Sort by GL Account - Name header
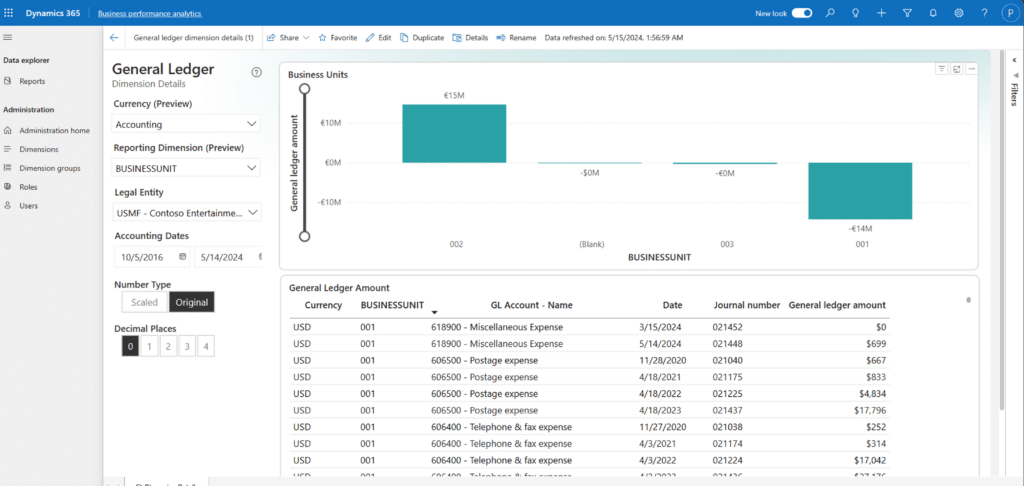The height and width of the screenshot is (486, 1024). point(532,305)
